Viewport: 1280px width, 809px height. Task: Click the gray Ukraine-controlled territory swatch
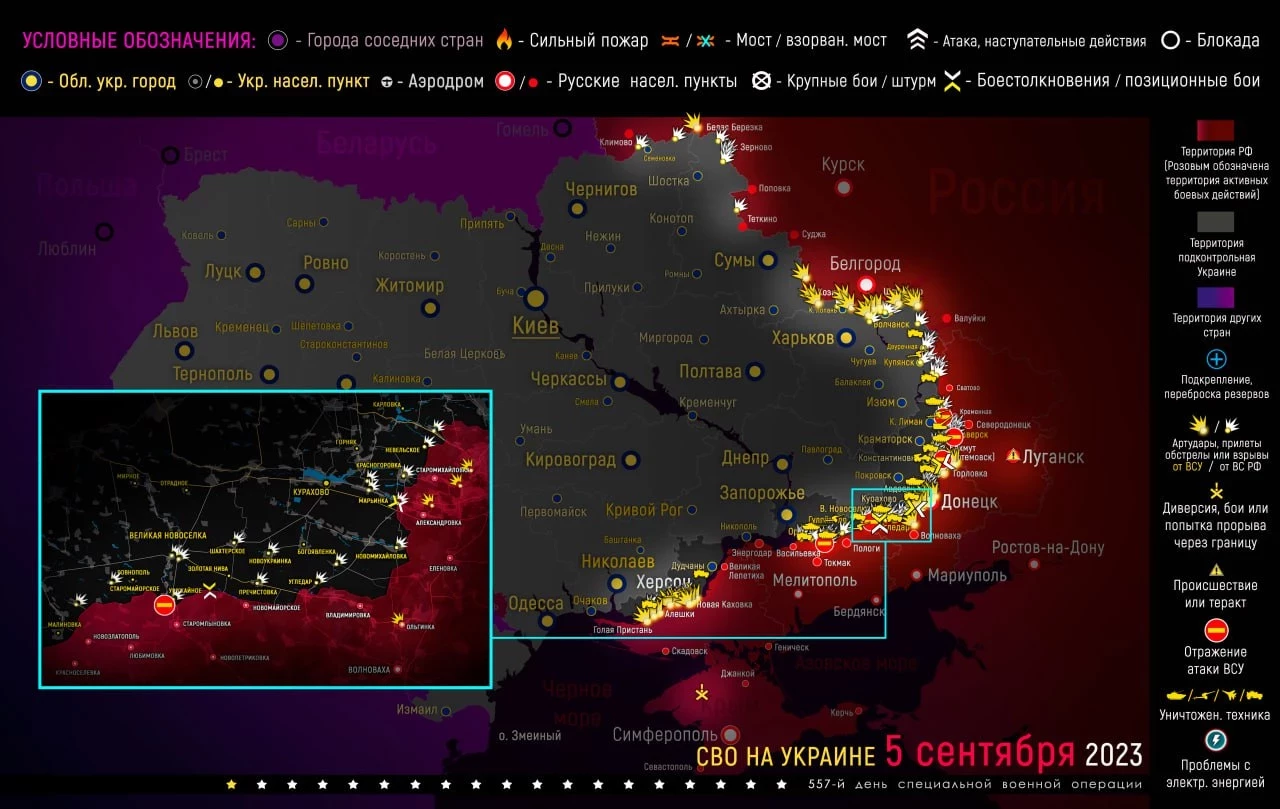pyautogui.click(x=1215, y=222)
